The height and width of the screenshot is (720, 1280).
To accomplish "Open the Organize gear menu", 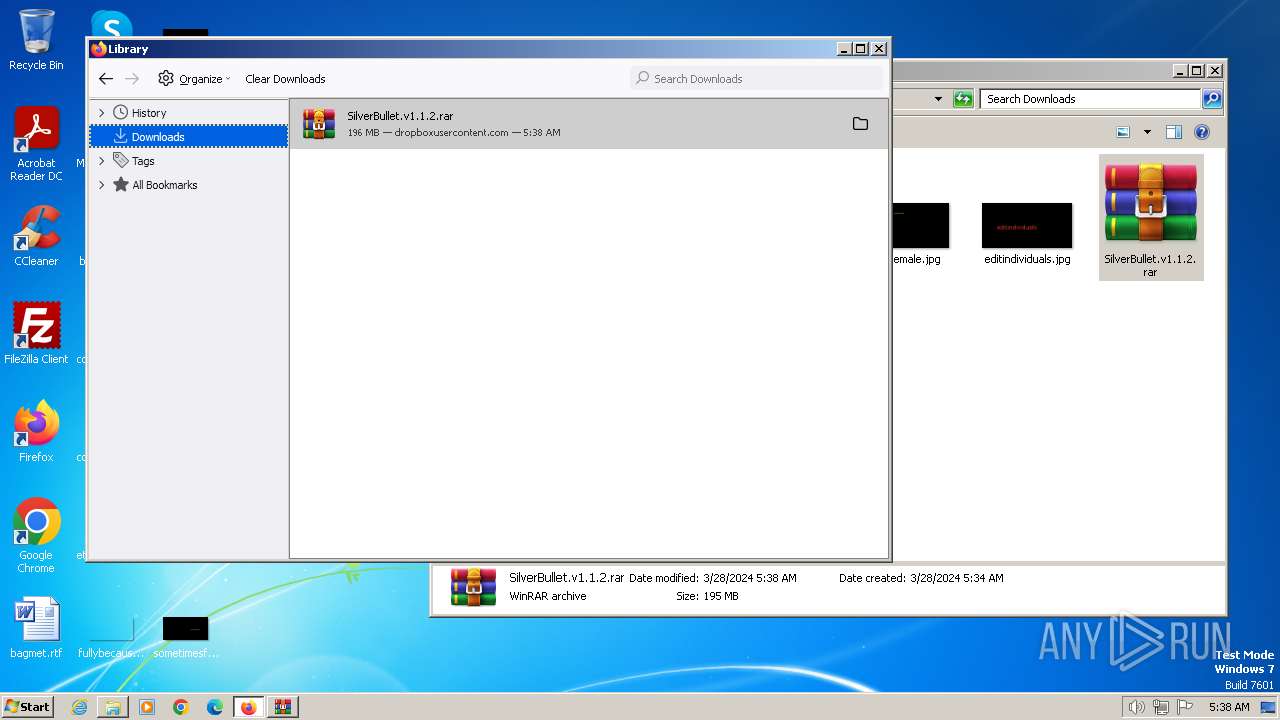I will tap(194, 79).
